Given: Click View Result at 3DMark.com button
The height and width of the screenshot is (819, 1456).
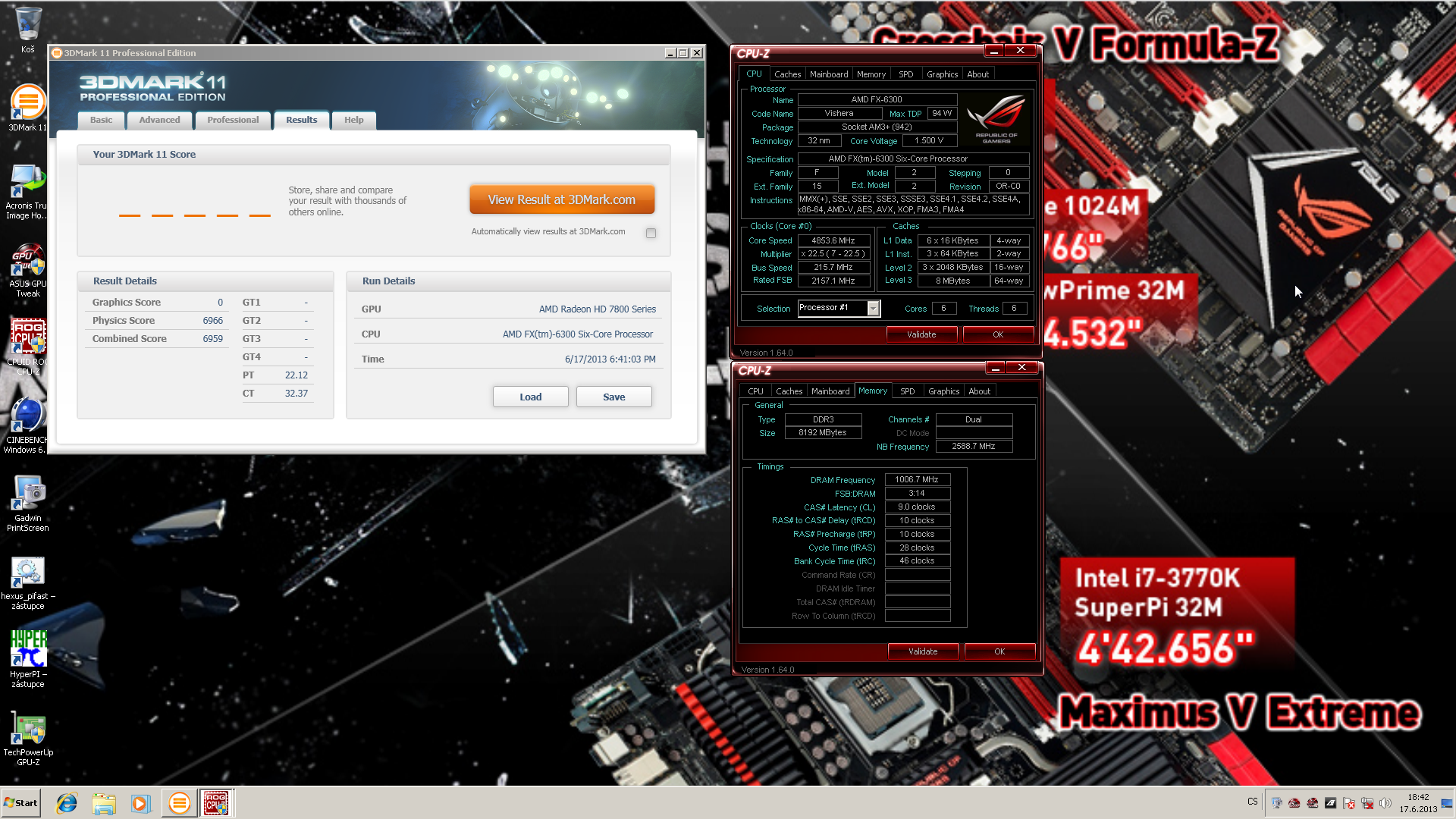Looking at the screenshot, I should [x=562, y=199].
